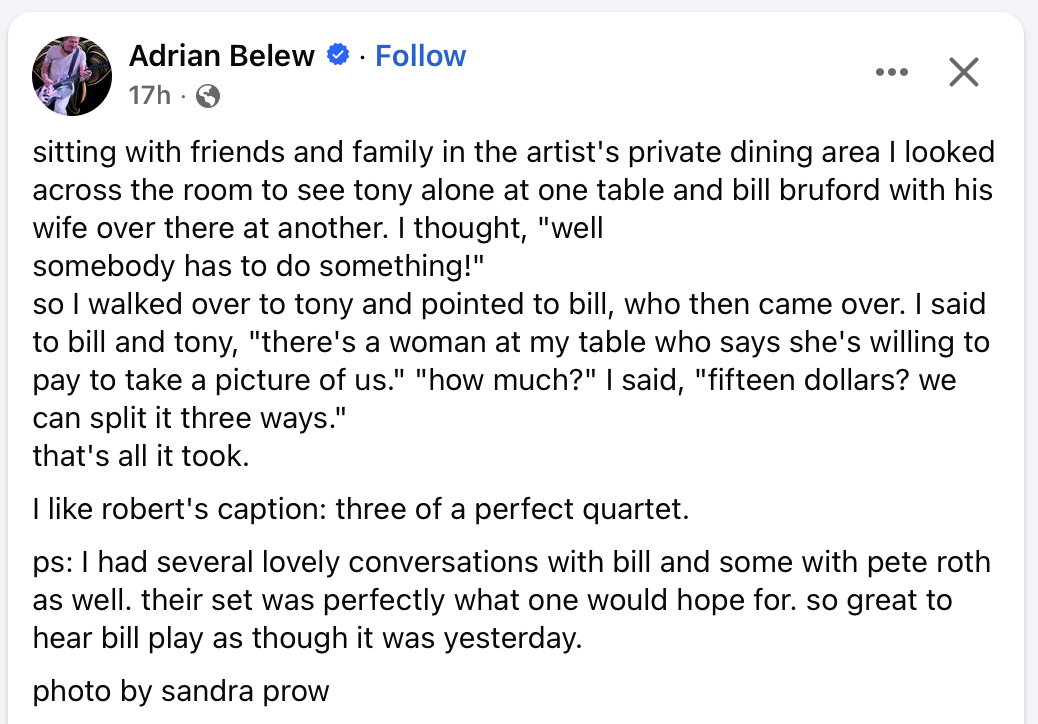Click the globe public-audience icon

[x=208, y=96]
